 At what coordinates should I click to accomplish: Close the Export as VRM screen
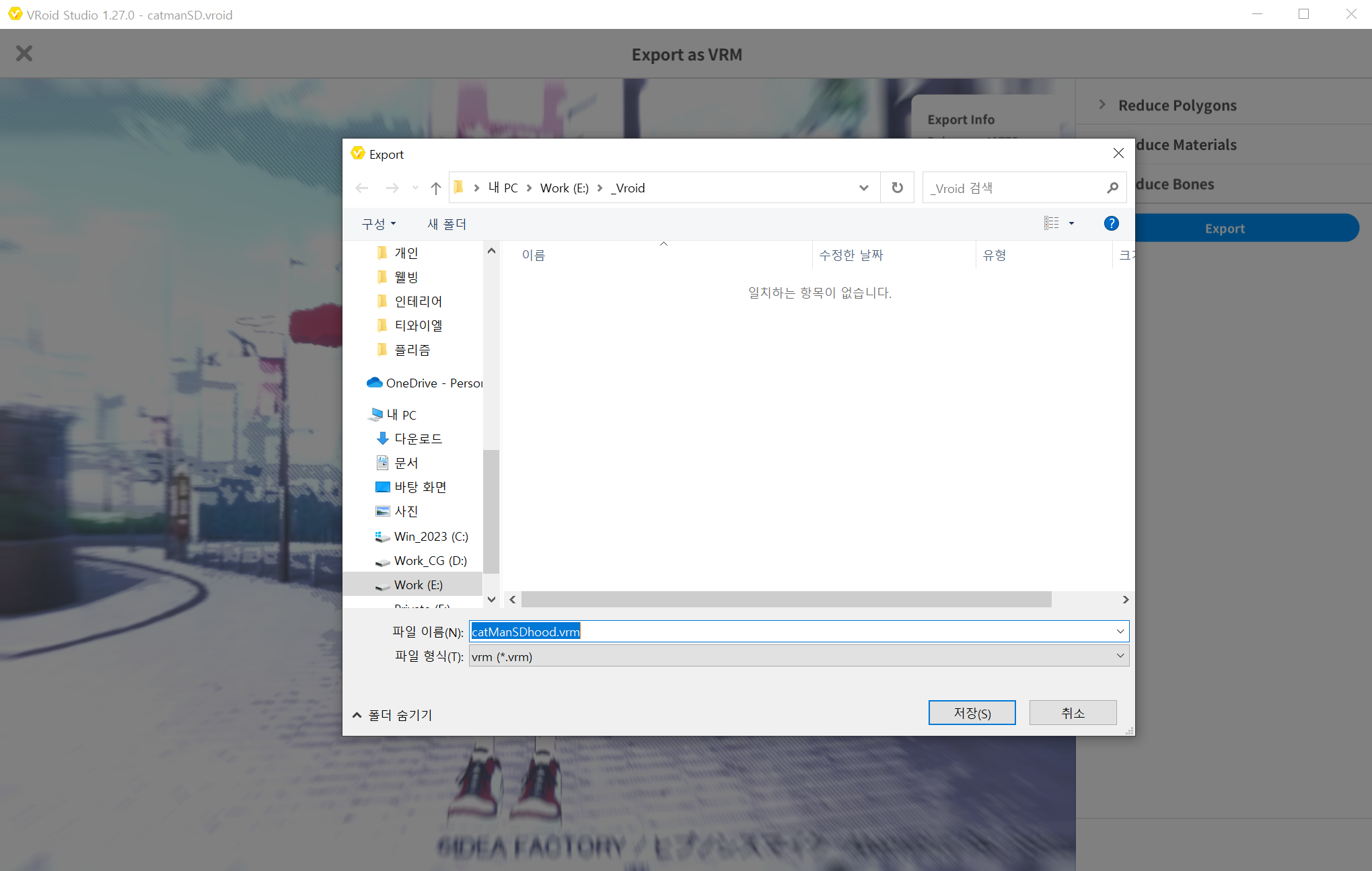pos(24,53)
